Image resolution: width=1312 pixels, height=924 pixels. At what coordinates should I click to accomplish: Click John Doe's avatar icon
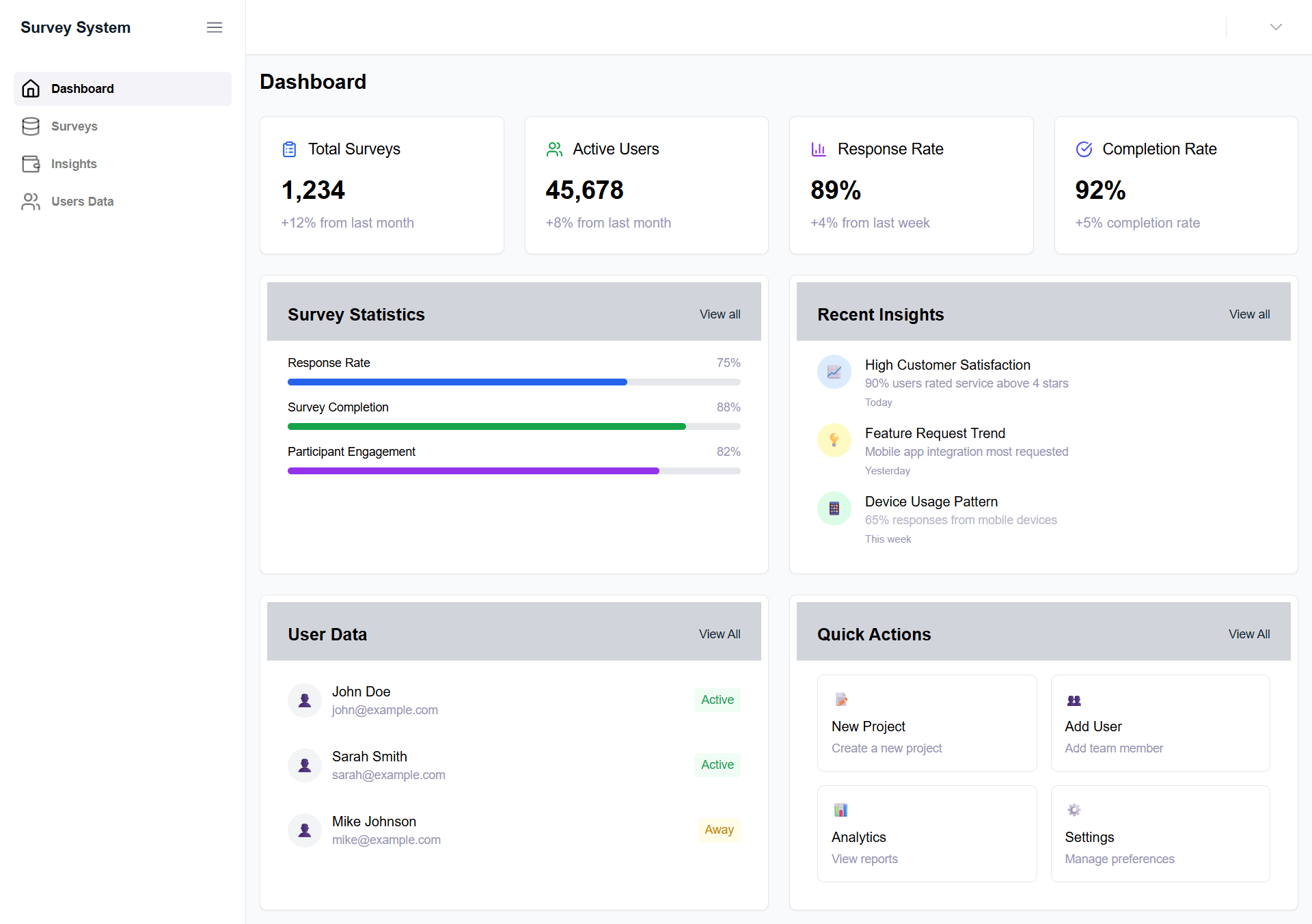(x=305, y=701)
